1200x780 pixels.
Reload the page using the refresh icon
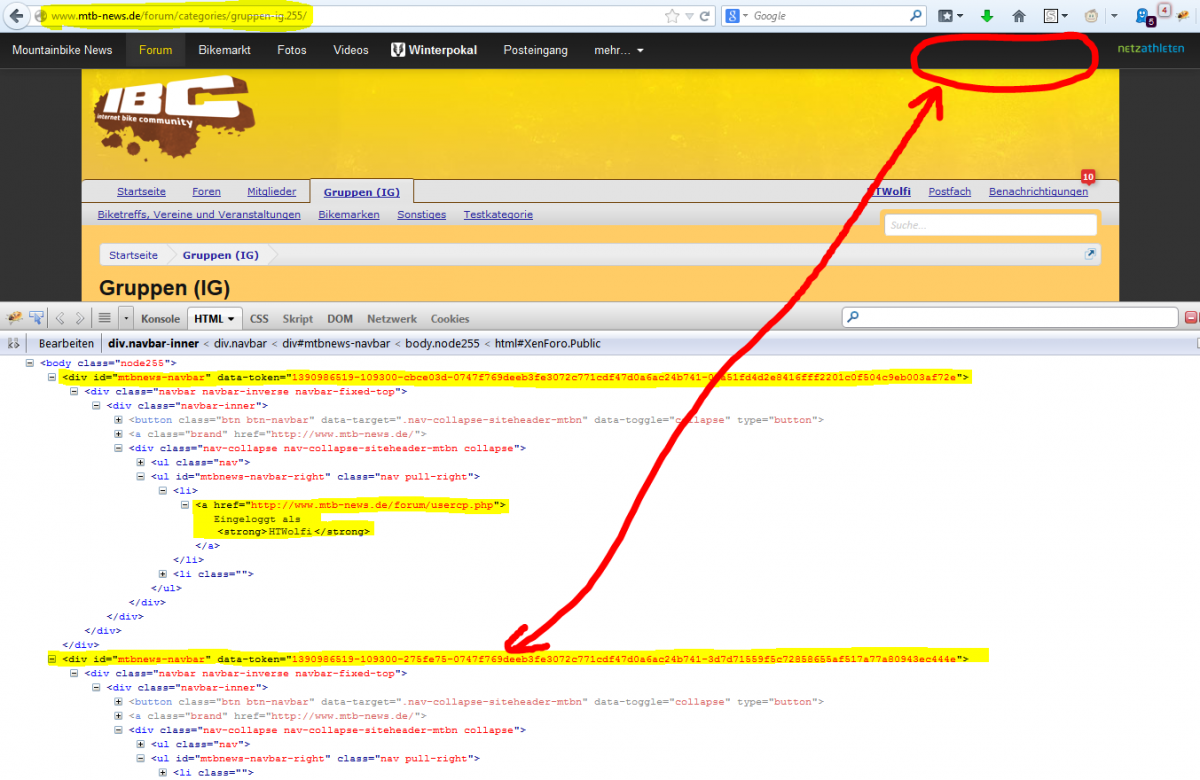(x=705, y=16)
